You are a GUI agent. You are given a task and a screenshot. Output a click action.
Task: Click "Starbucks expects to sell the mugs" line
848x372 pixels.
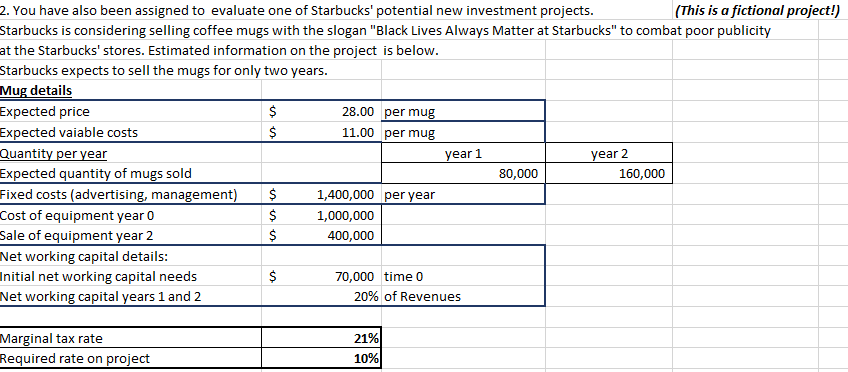tap(164, 71)
